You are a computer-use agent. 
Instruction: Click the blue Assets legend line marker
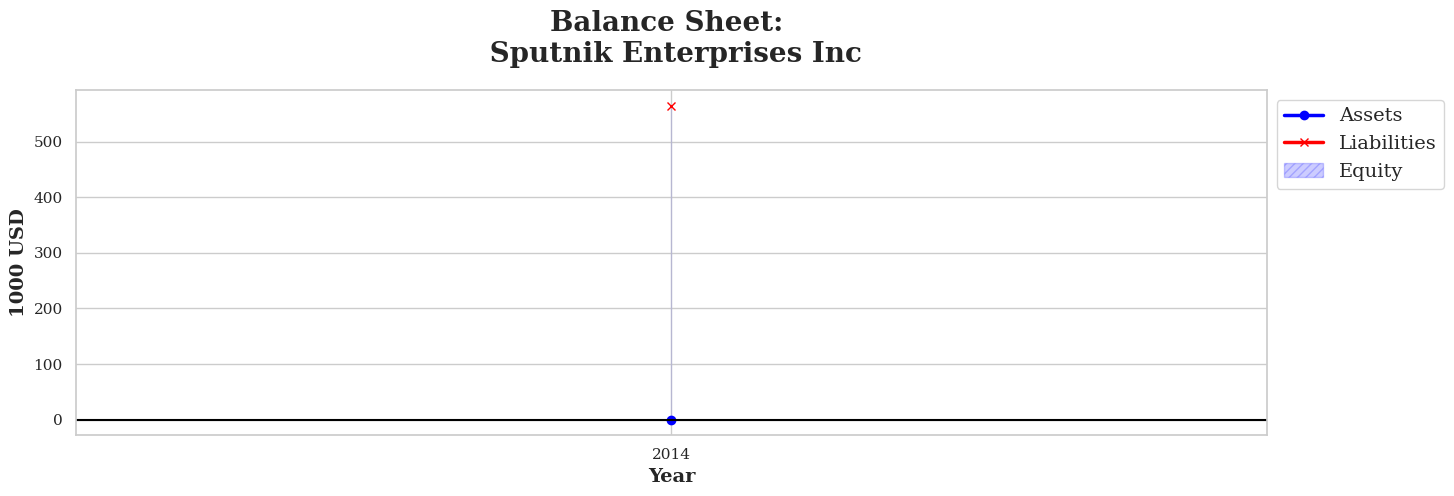click(x=1304, y=116)
